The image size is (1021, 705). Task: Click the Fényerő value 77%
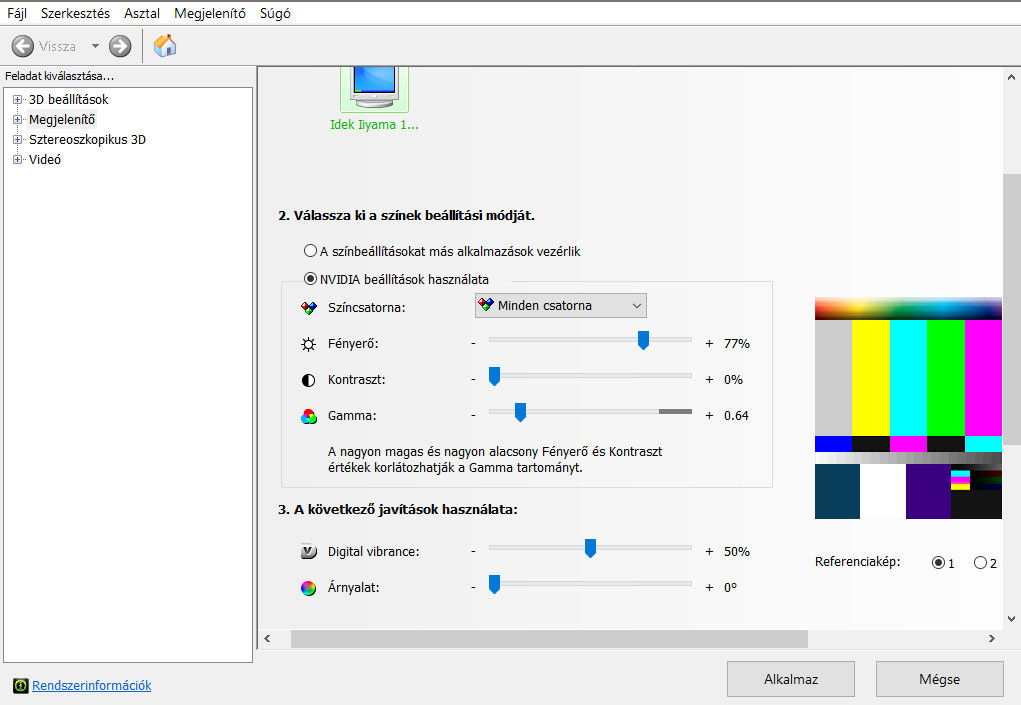[x=736, y=343]
